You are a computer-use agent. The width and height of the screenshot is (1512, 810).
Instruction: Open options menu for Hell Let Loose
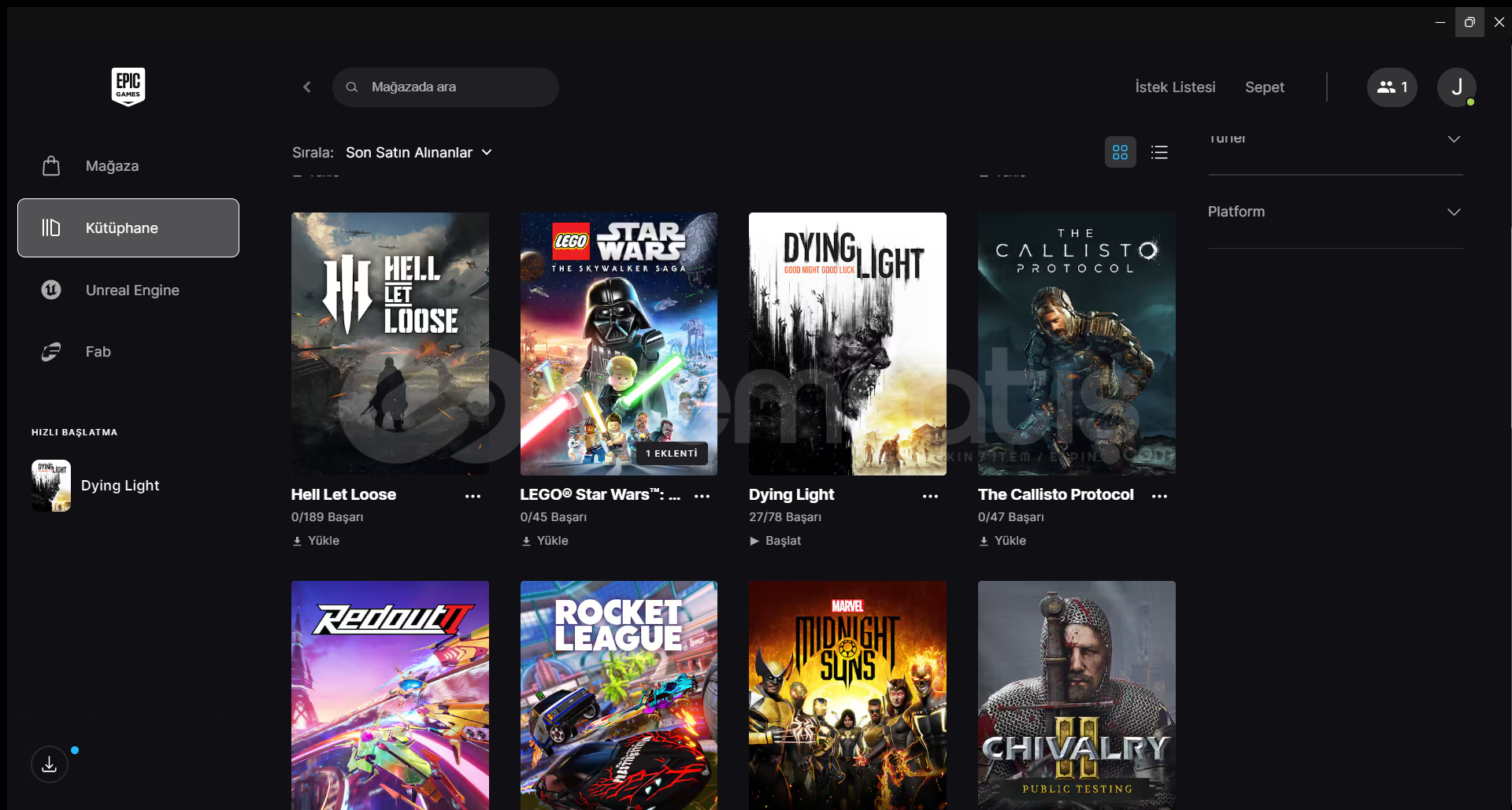pos(472,496)
